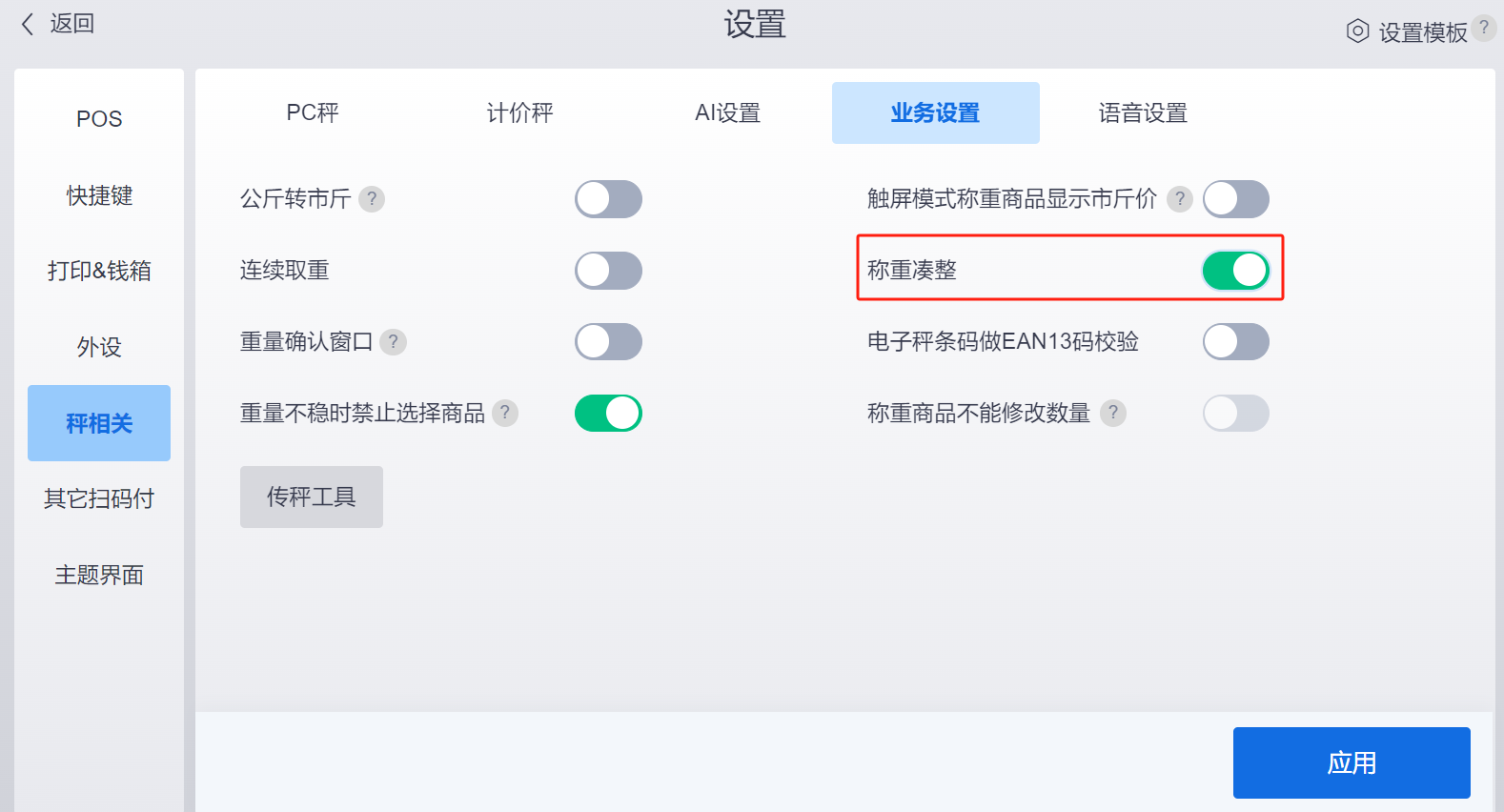Screen dimensions: 1504x812
Task: Click help icon next to 触屏模式称重商品显示市斤价
Action: [x=1180, y=199]
